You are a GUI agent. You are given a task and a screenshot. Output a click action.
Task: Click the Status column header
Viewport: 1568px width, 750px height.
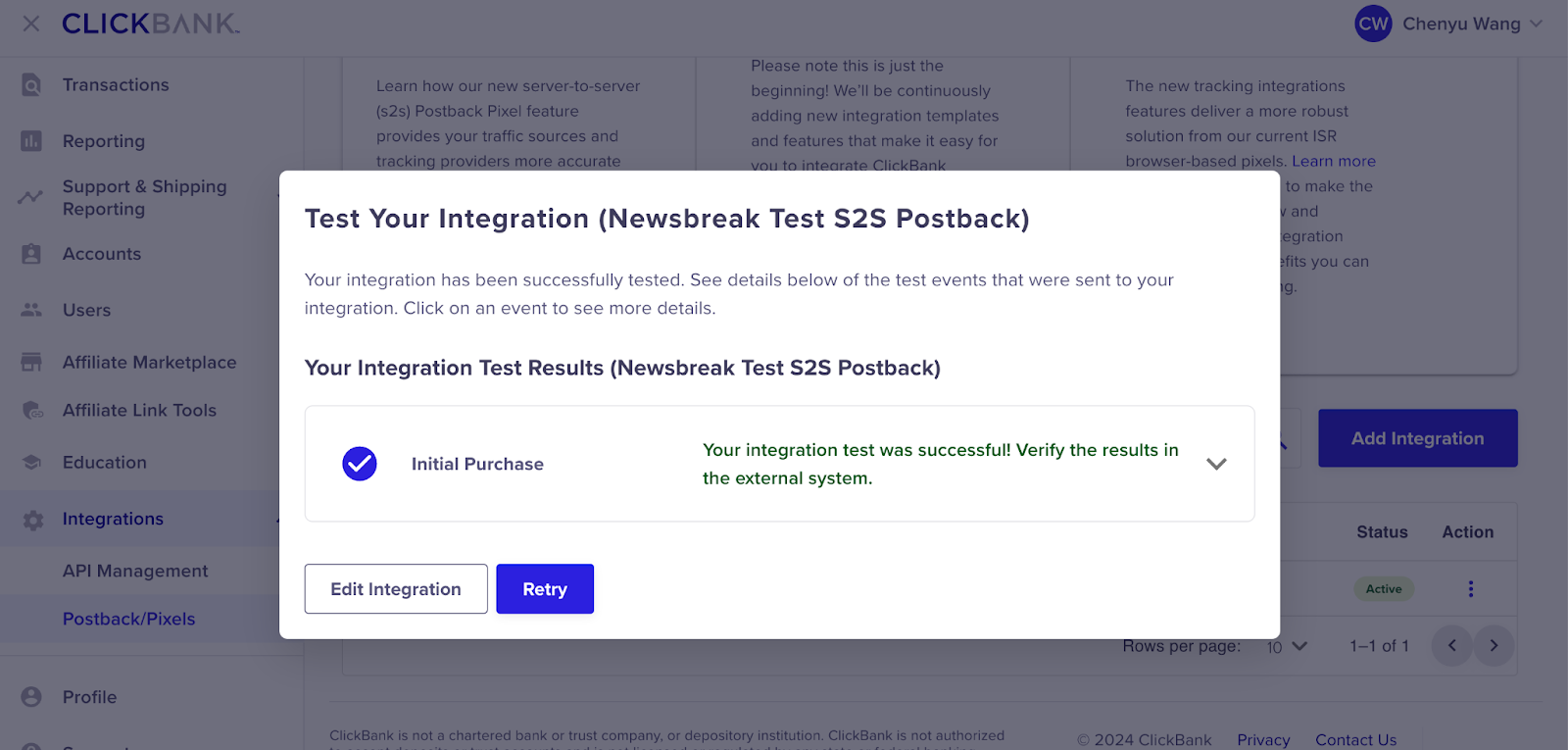[x=1382, y=532]
